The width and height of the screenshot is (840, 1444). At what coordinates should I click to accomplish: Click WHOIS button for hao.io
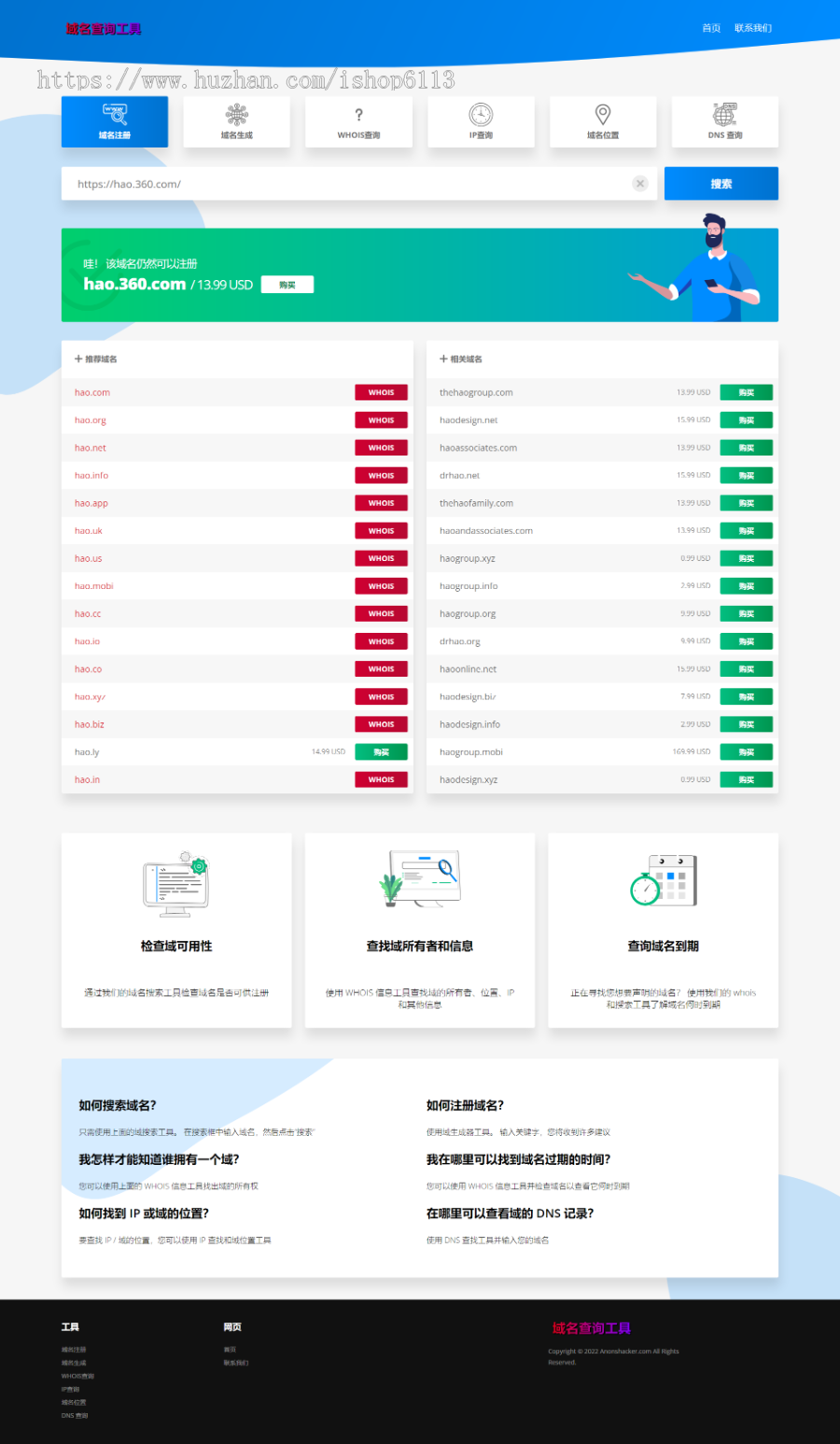[381, 641]
